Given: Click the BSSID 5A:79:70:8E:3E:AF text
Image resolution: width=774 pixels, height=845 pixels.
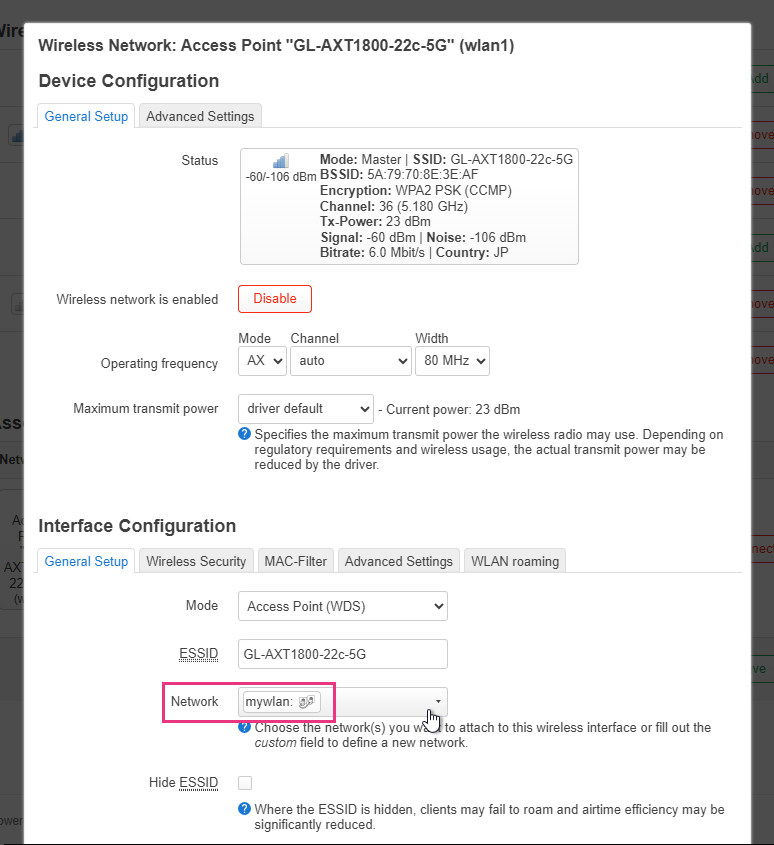Looking at the screenshot, I should pyautogui.click(x=399, y=175).
